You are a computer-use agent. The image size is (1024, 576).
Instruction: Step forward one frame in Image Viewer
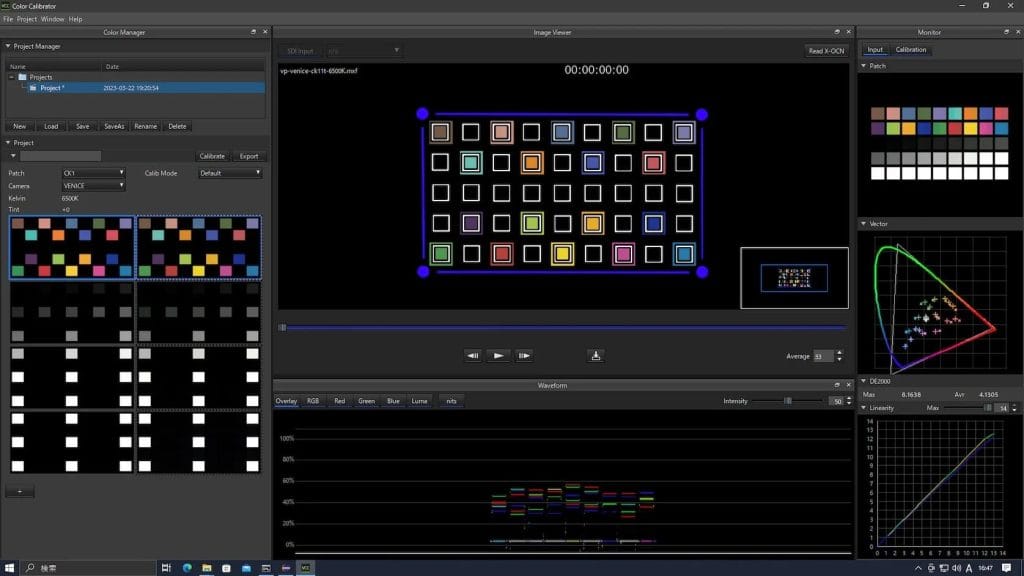(x=523, y=355)
